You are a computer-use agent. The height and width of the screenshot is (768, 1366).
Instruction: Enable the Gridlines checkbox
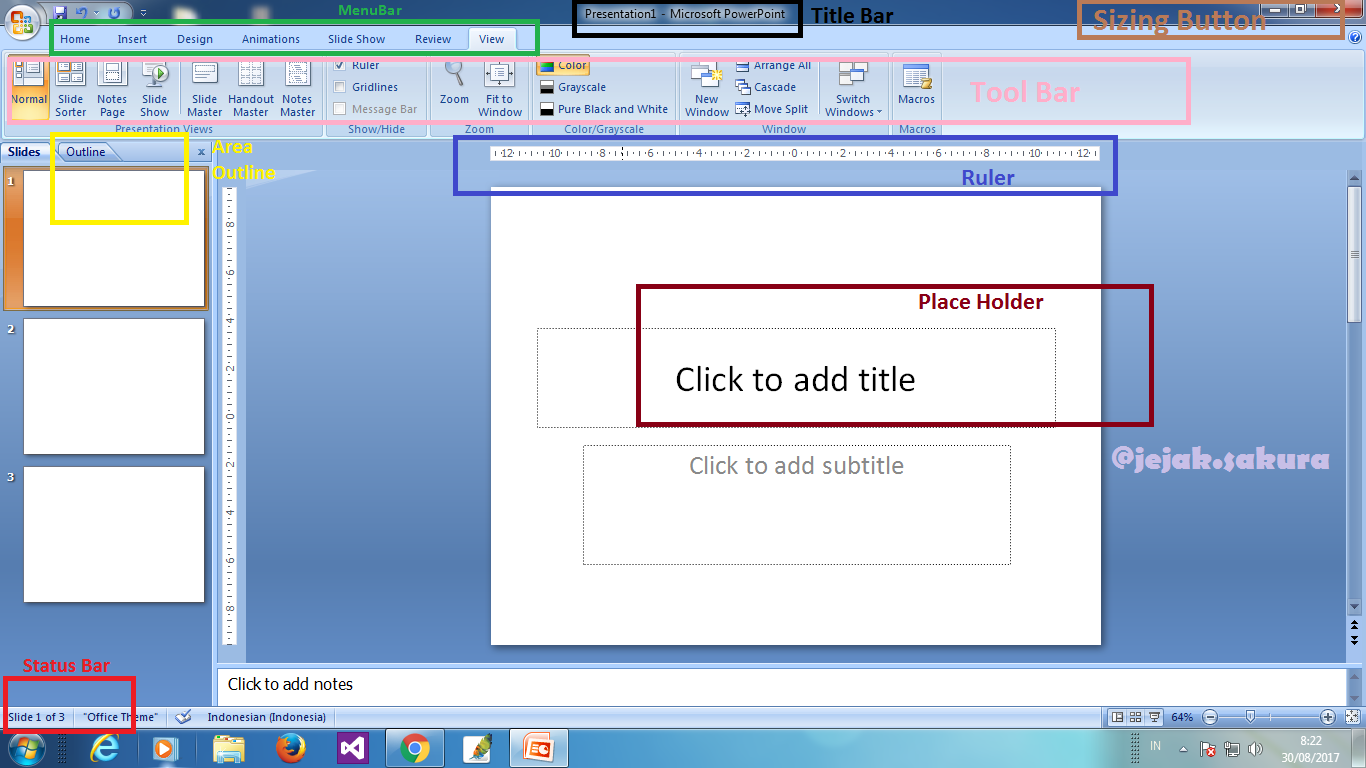[340, 87]
